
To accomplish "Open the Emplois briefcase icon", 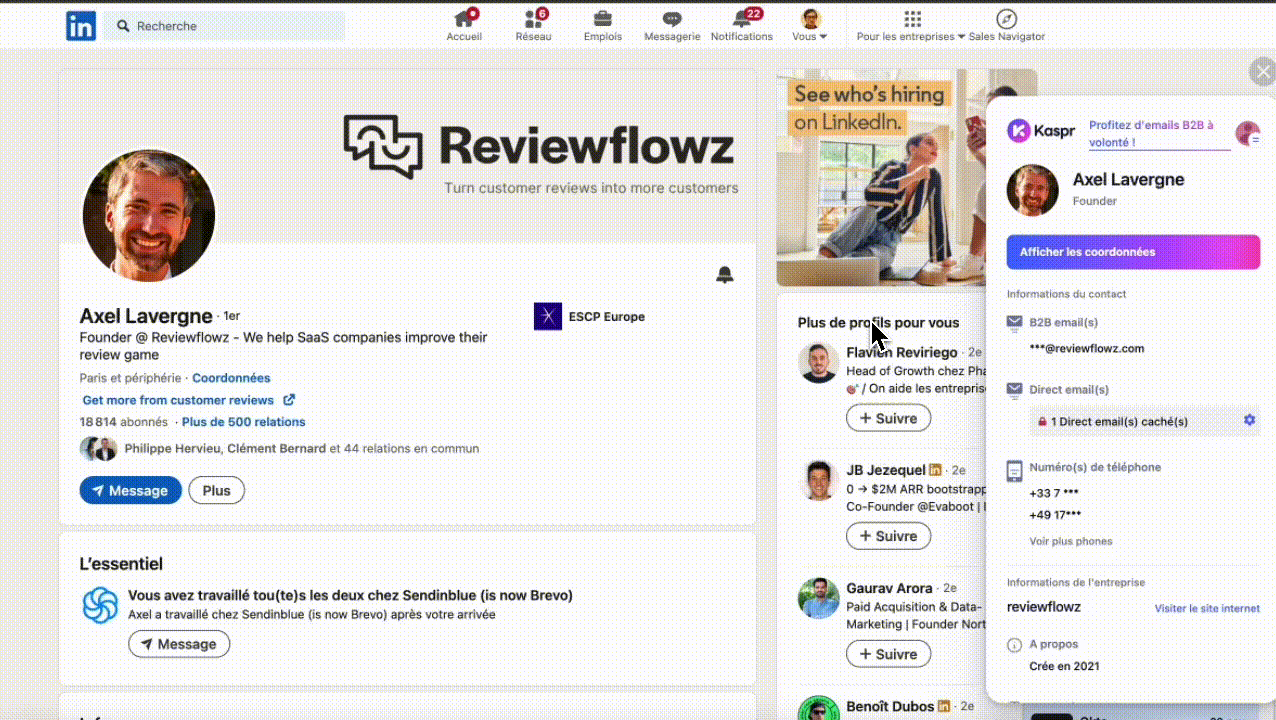I will [603, 19].
